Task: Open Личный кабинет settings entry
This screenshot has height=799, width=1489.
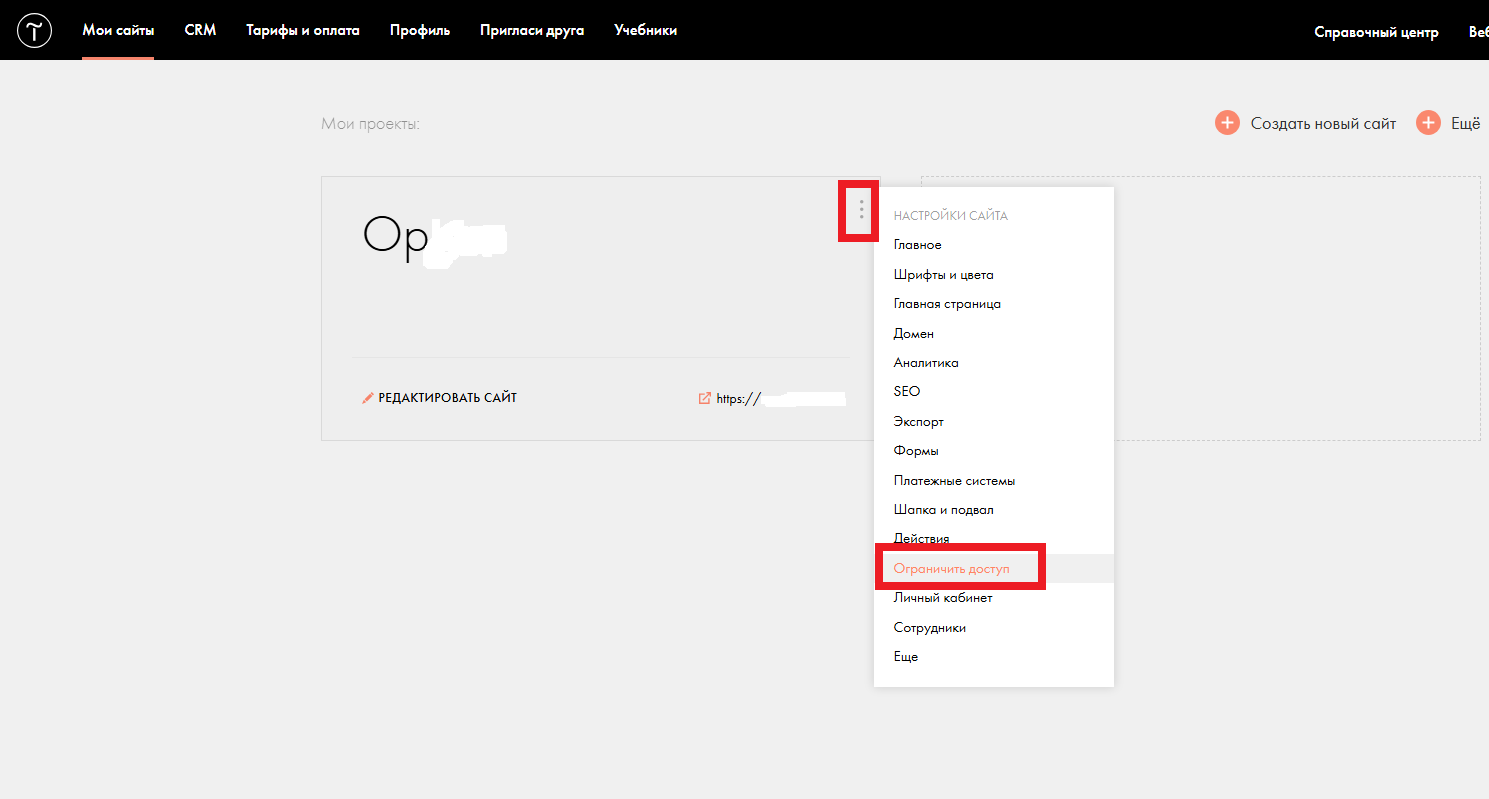Action: point(942,598)
